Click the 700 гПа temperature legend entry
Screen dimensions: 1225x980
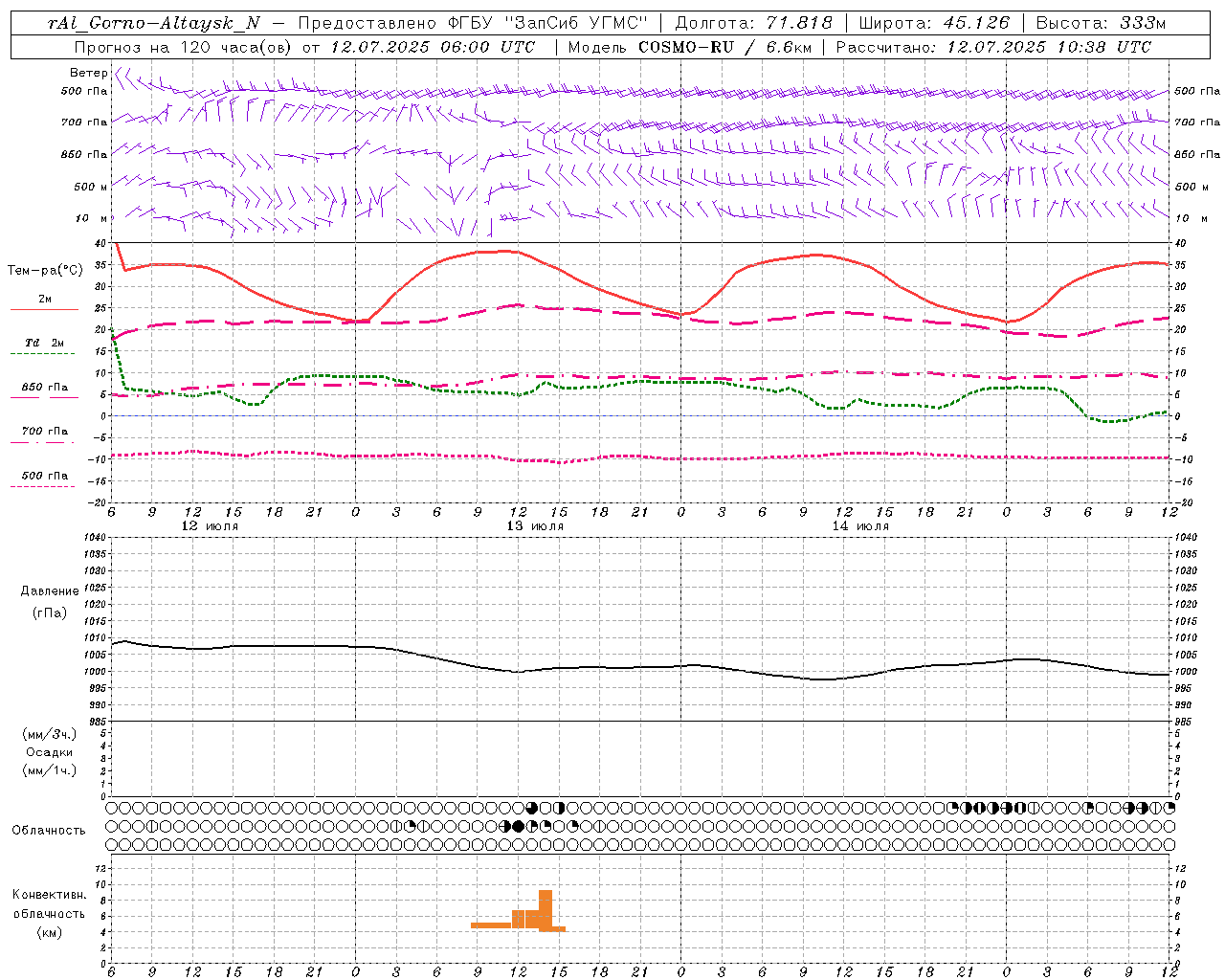pyautogui.click(x=45, y=432)
